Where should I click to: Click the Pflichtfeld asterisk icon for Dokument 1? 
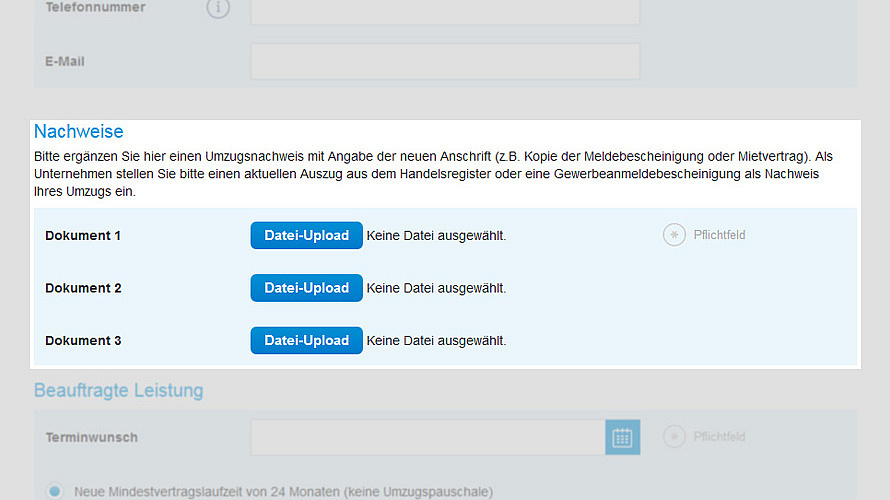pyautogui.click(x=674, y=235)
